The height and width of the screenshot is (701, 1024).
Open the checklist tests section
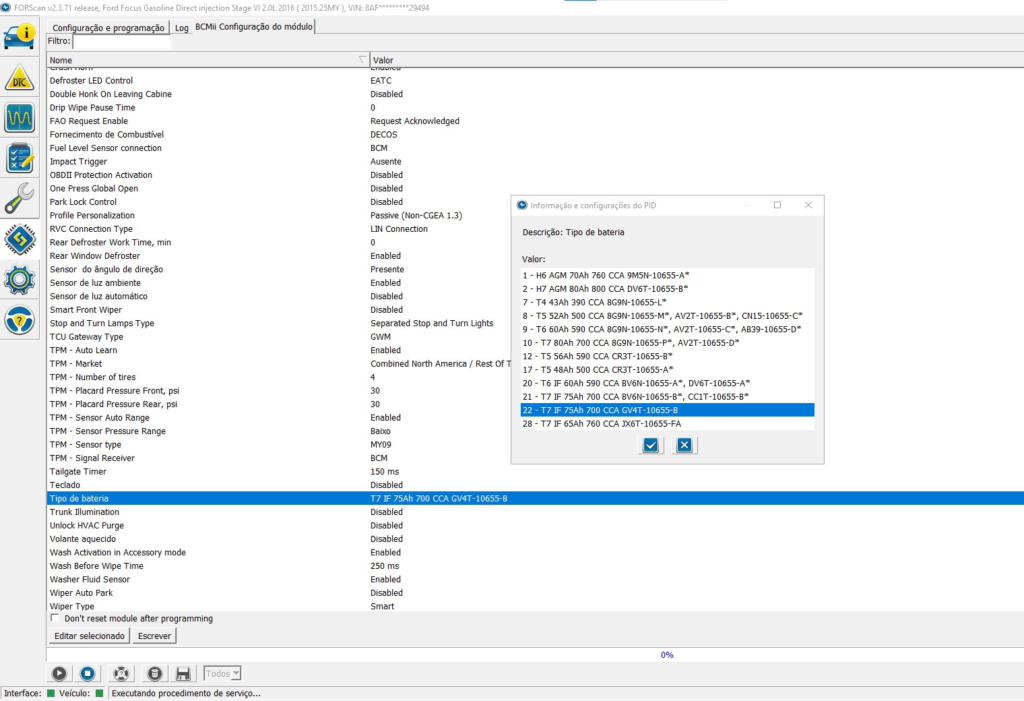click(x=20, y=158)
